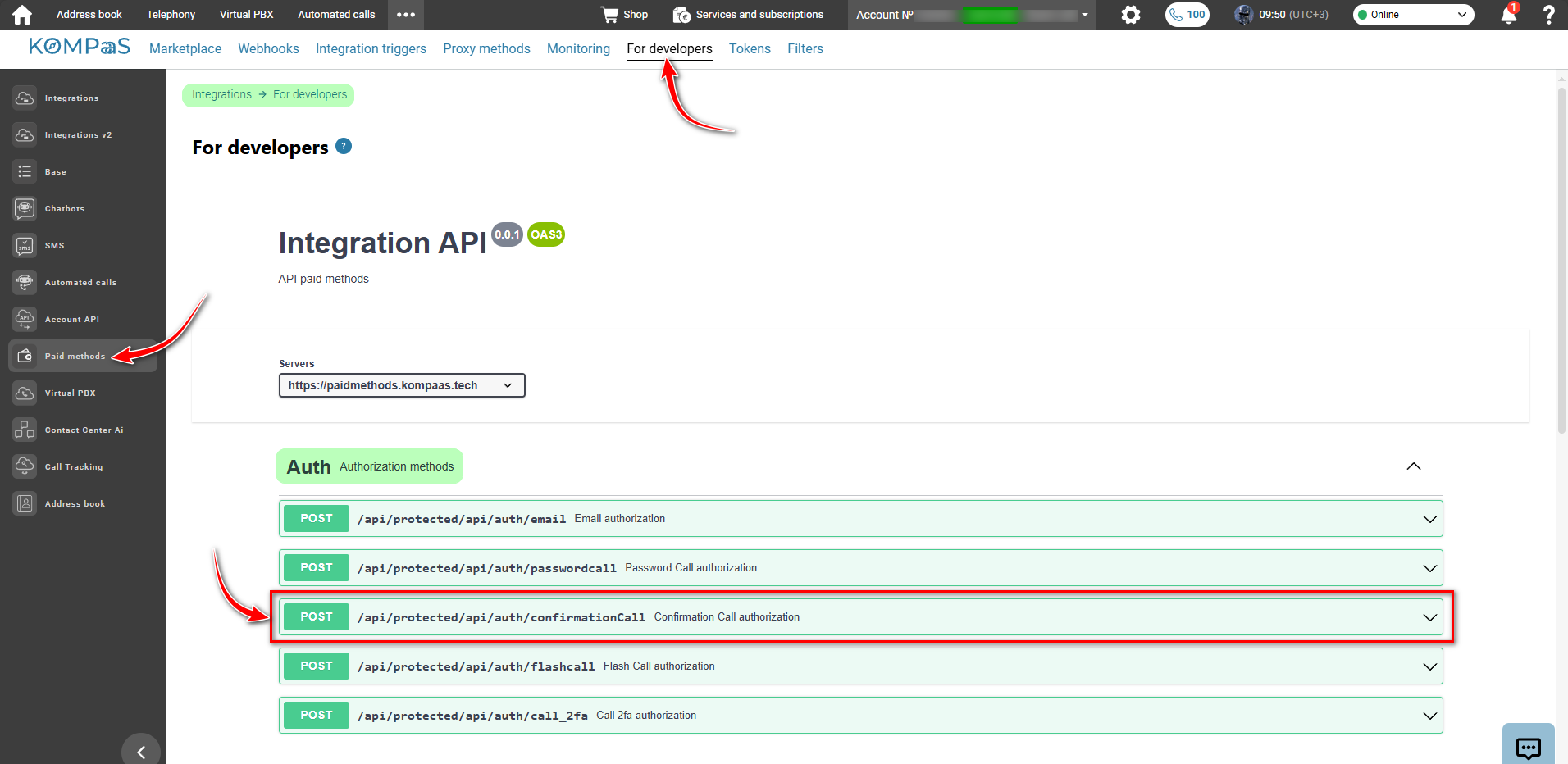Open Chatbots in the sidebar
Viewport: 1568px width, 764px height.
tap(82, 209)
